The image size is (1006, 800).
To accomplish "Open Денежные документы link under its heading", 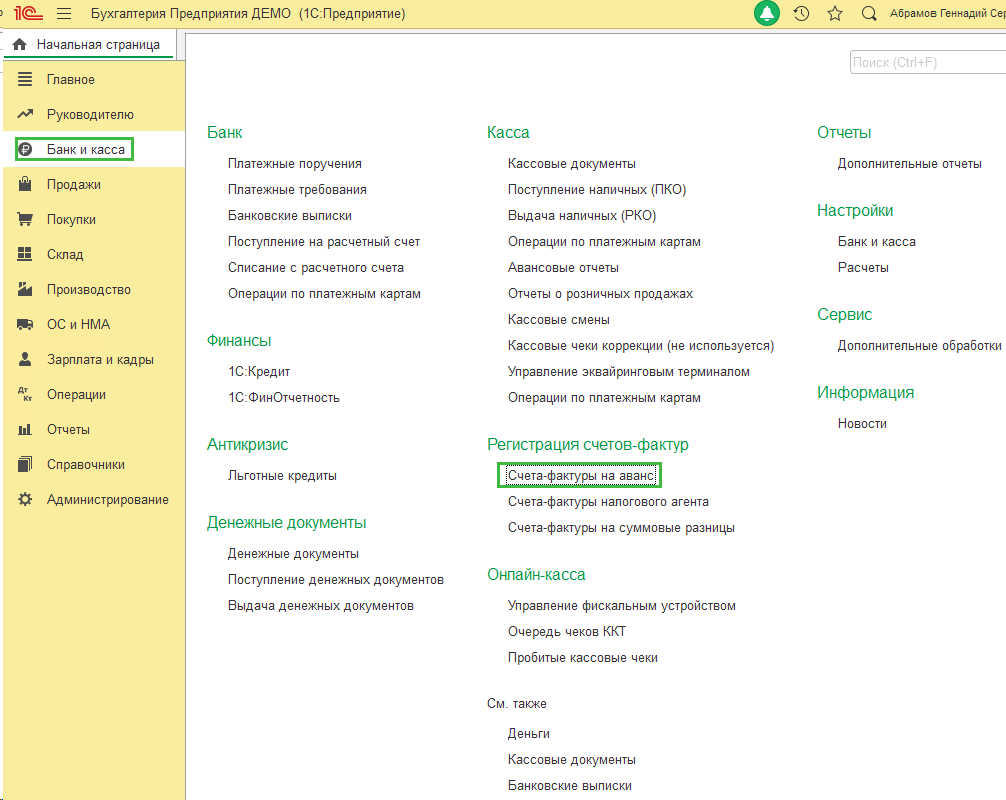I will coord(293,554).
